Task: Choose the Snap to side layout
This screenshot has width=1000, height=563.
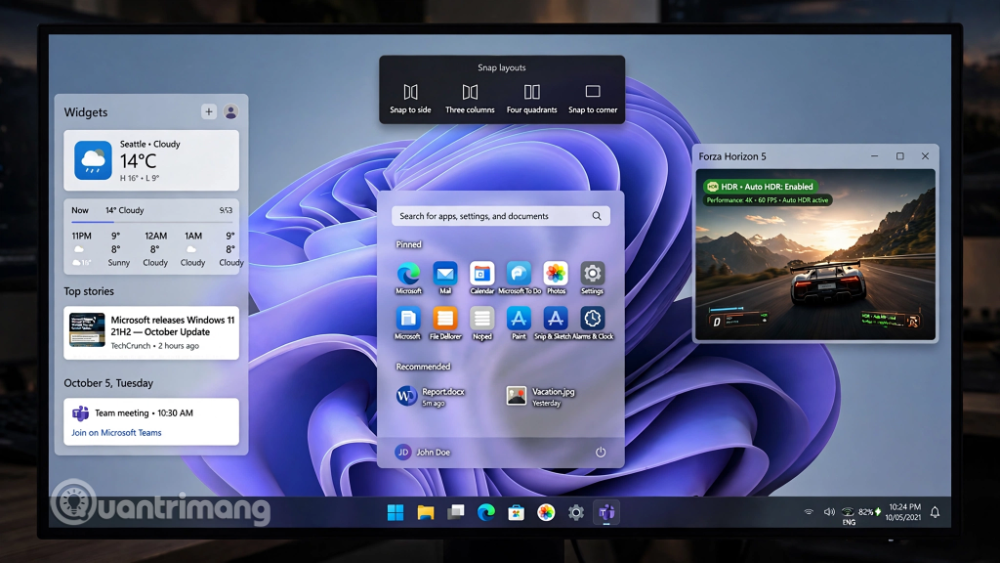Action: 411,99
